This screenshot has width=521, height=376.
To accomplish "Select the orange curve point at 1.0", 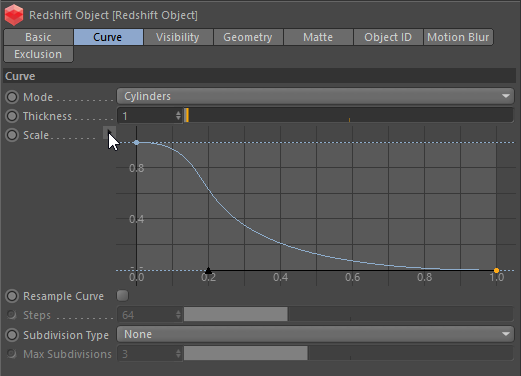I will point(496,270).
